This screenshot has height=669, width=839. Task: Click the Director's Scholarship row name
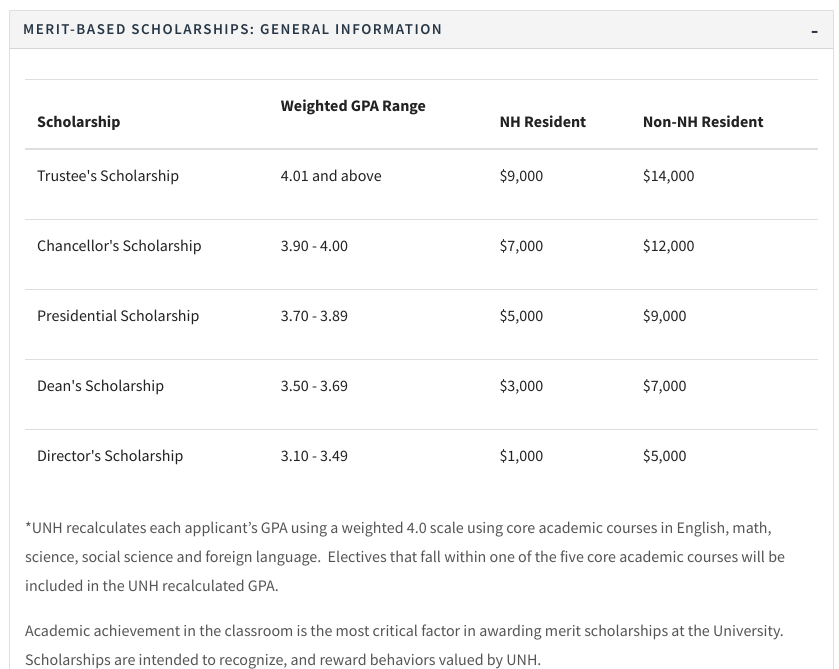[110, 456]
